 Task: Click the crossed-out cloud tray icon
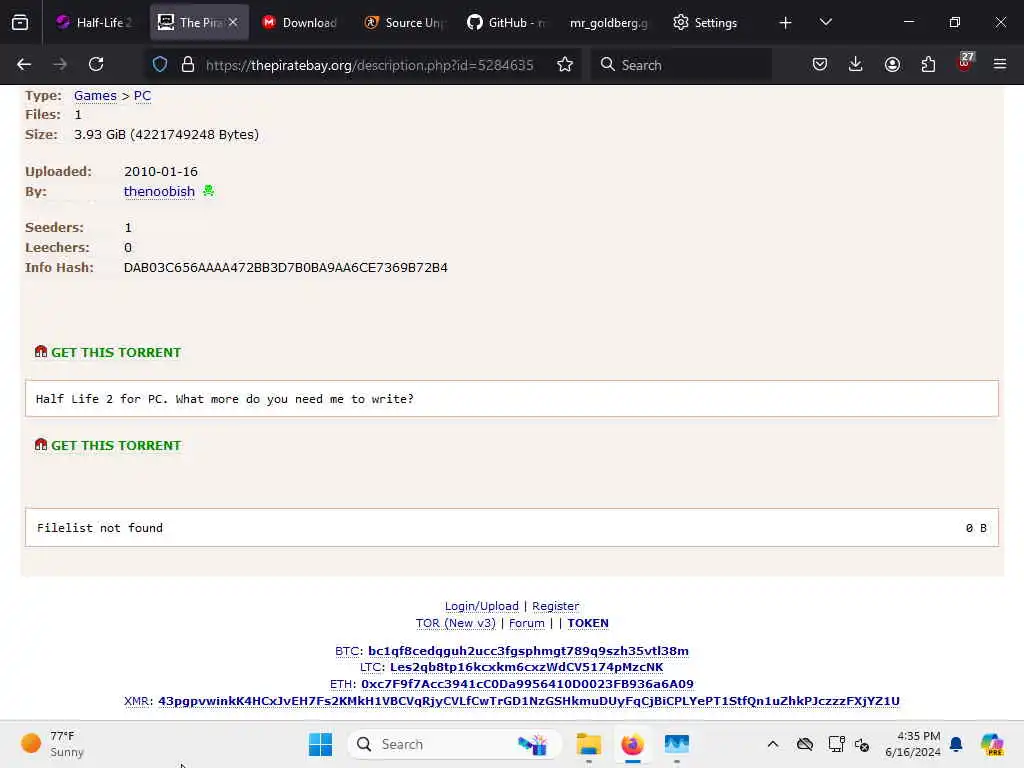click(x=805, y=744)
